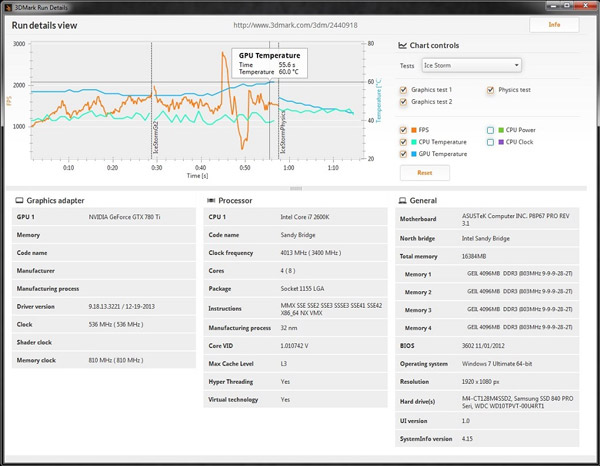The image size is (600, 466).
Task: Click the Virtual technology row label
Action: click(233, 400)
